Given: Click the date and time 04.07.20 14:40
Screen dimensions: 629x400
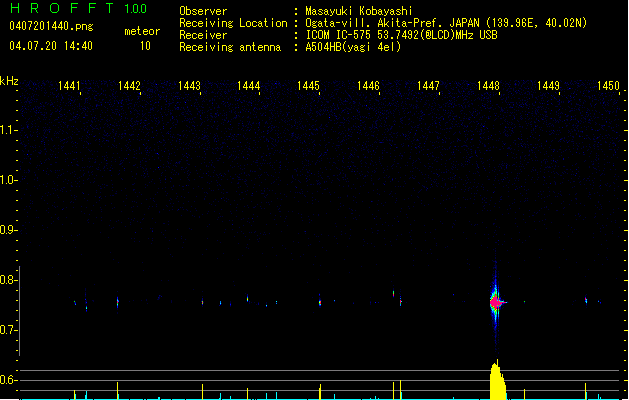Looking at the screenshot, I should [x=51, y=46].
